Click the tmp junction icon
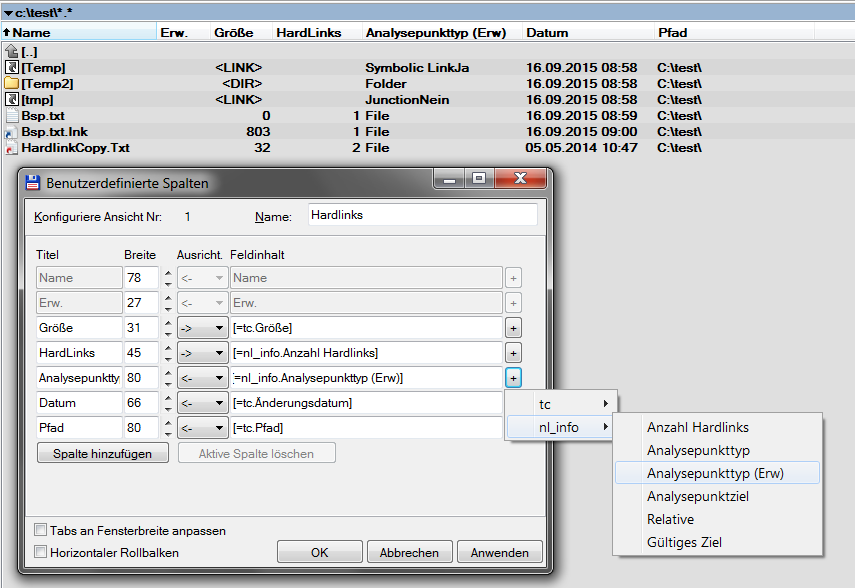 pyautogui.click(x=12, y=100)
